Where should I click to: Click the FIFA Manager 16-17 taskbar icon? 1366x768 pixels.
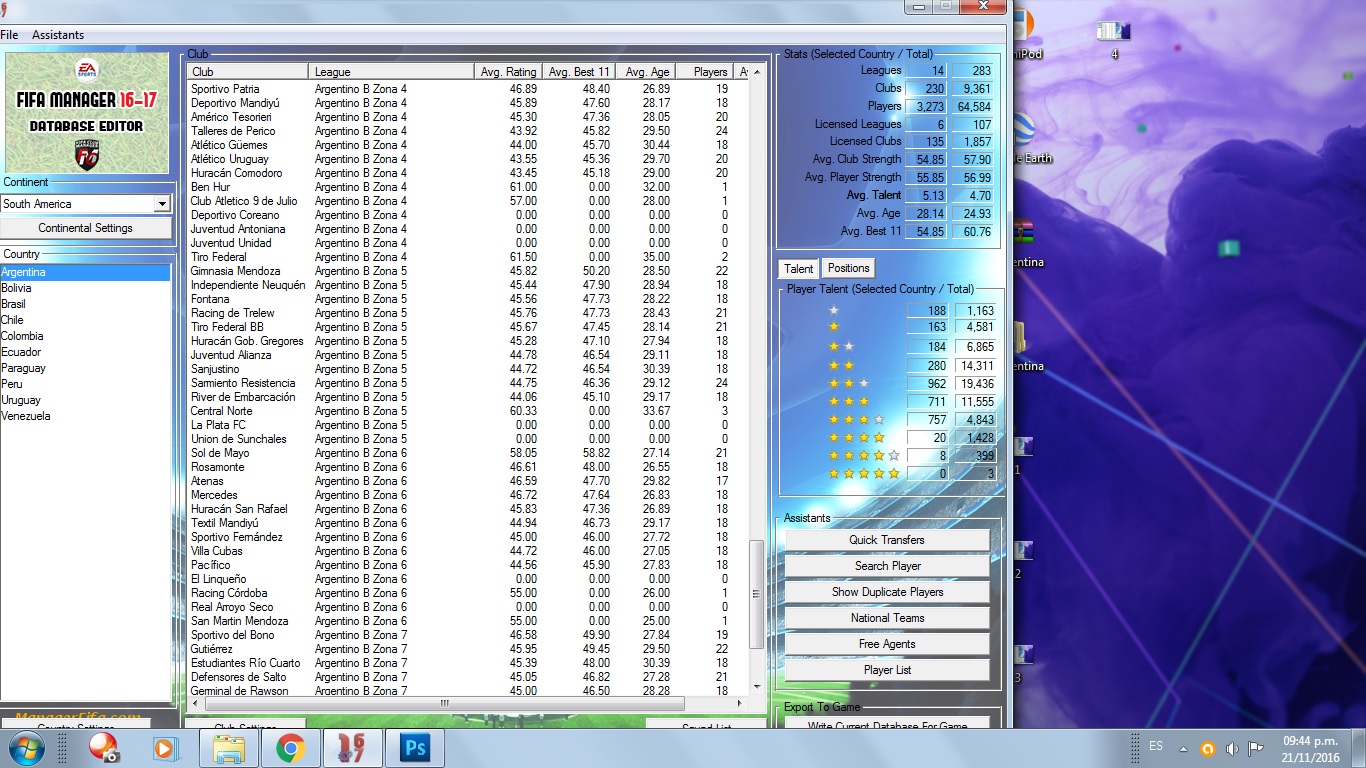[x=352, y=748]
